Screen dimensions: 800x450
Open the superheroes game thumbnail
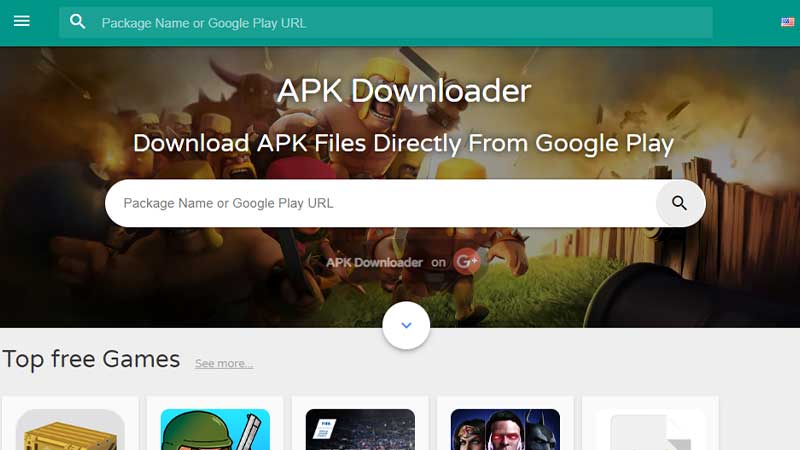pyautogui.click(x=505, y=429)
